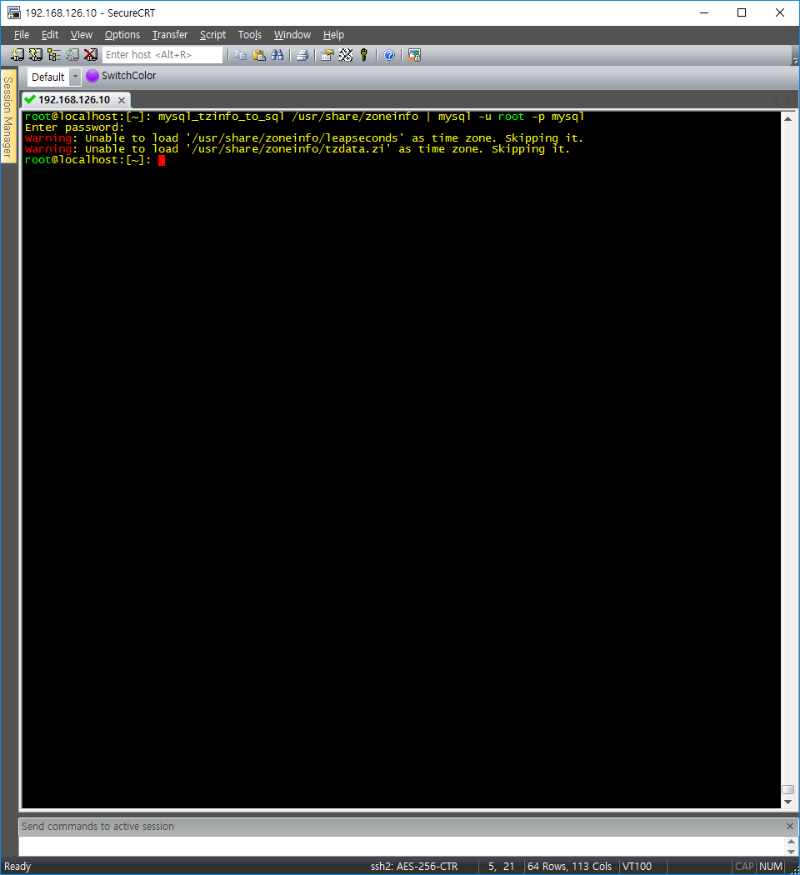Close the Send commands window pane
The width and height of the screenshot is (800, 875).
[x=788, y=826]
